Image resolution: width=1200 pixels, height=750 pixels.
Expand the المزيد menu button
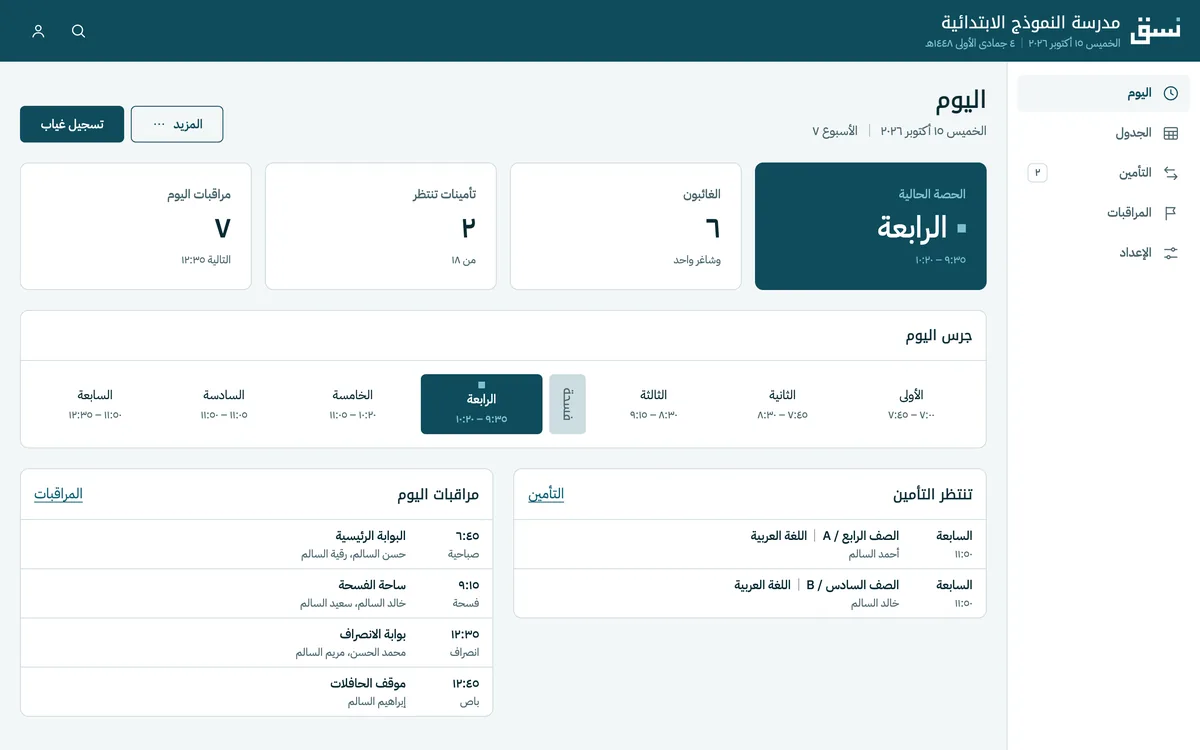(x=177, y=124)
